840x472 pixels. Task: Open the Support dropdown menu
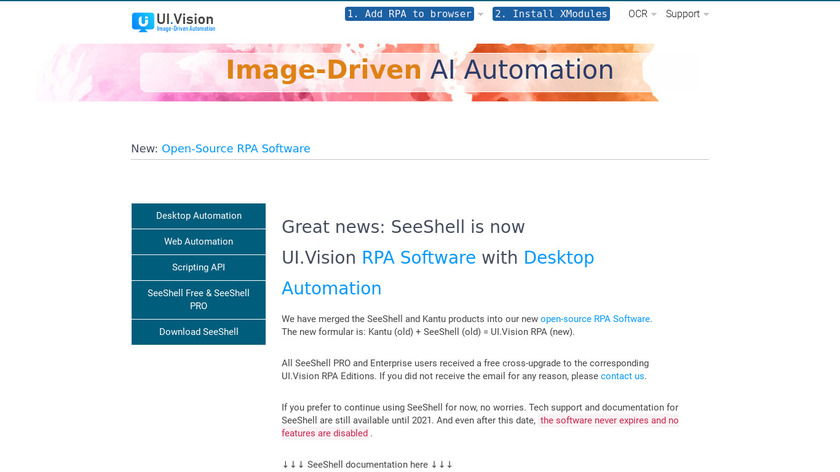tap(687, 14)
